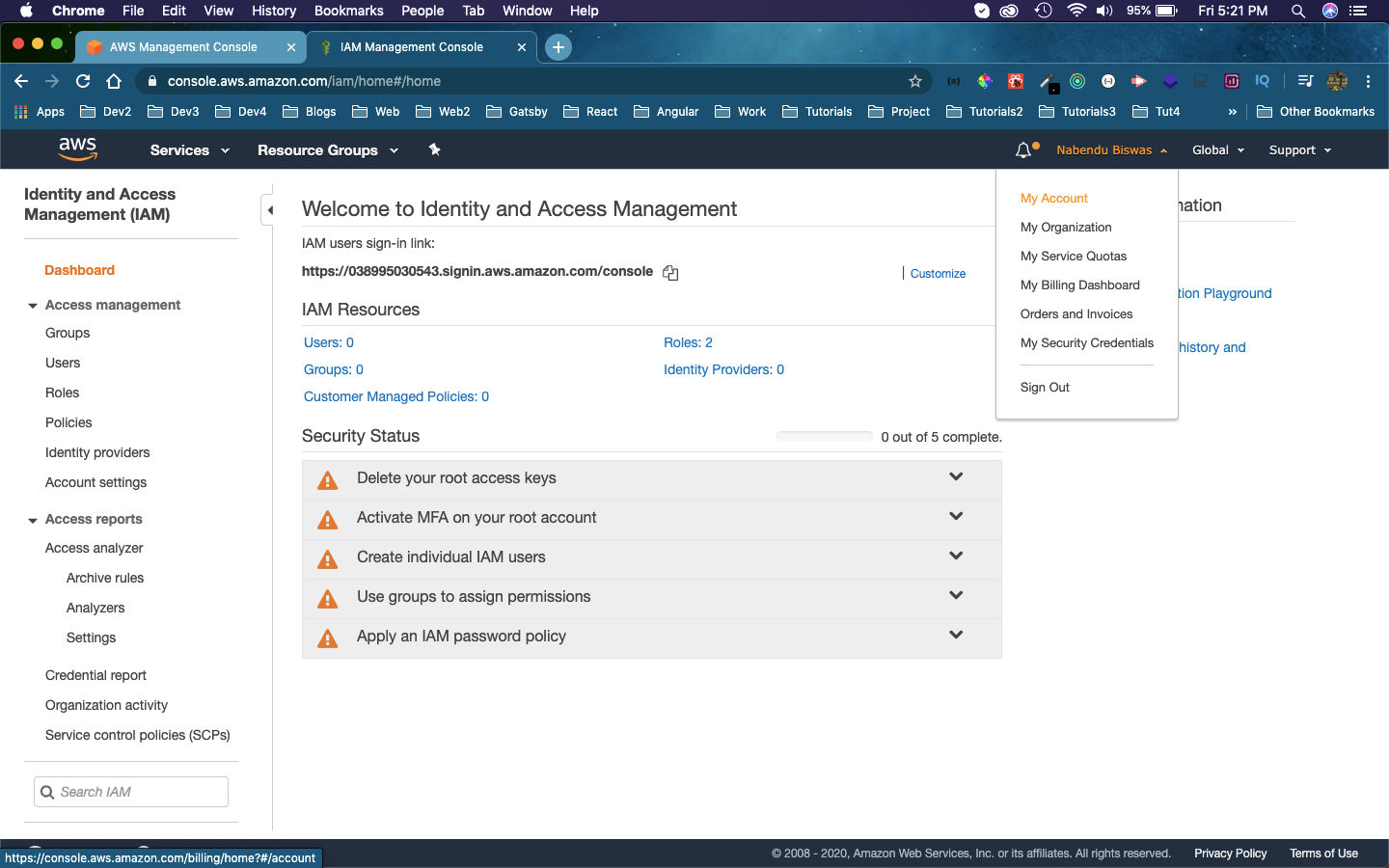Open the Apps grid shortcut in bookmarks bar
Screen dimensions: 1389x868
40,112
